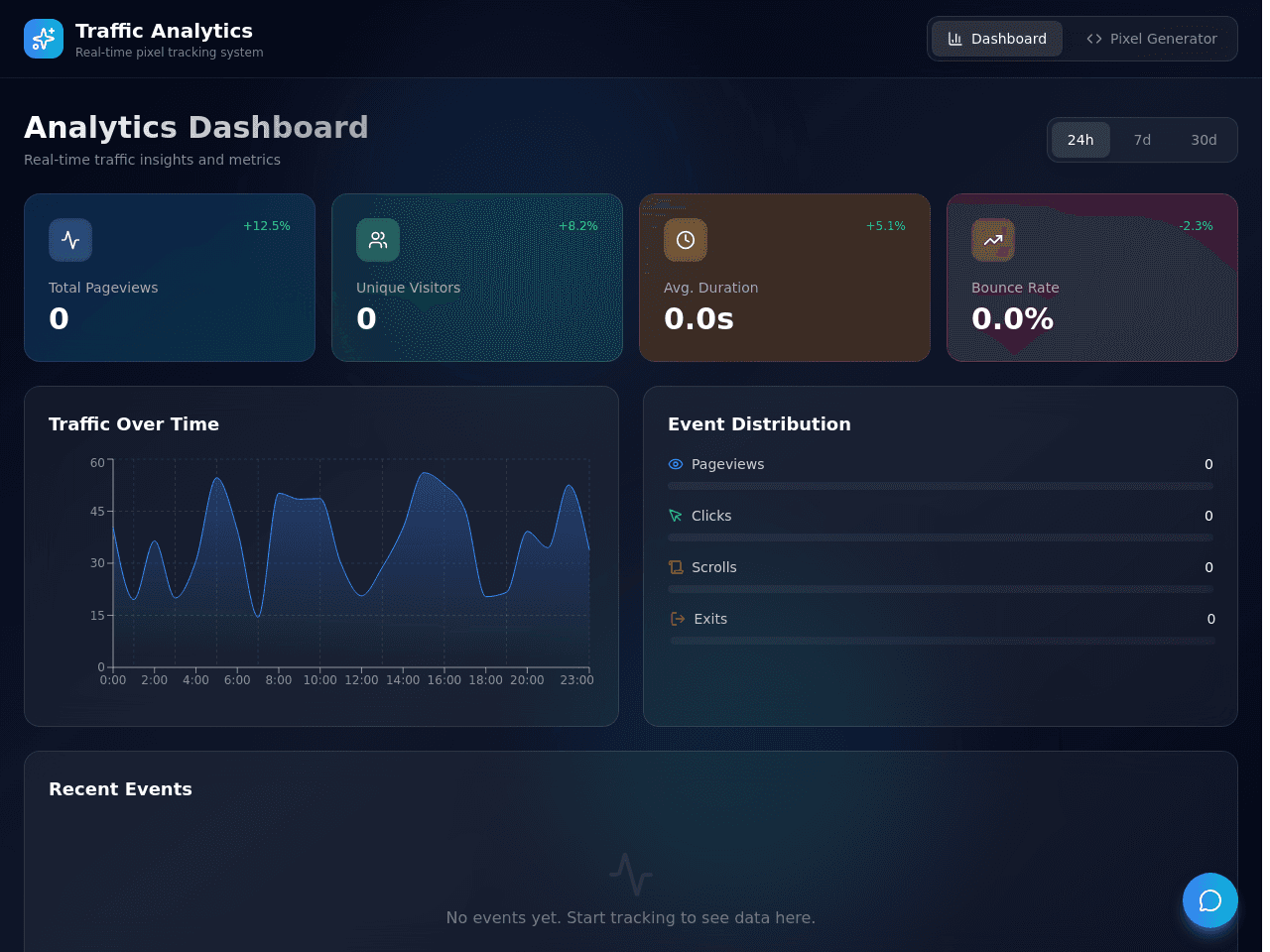Click the Total Pageviews activity icon
The width and height of the screenshot is (1270, 952).
70,240
